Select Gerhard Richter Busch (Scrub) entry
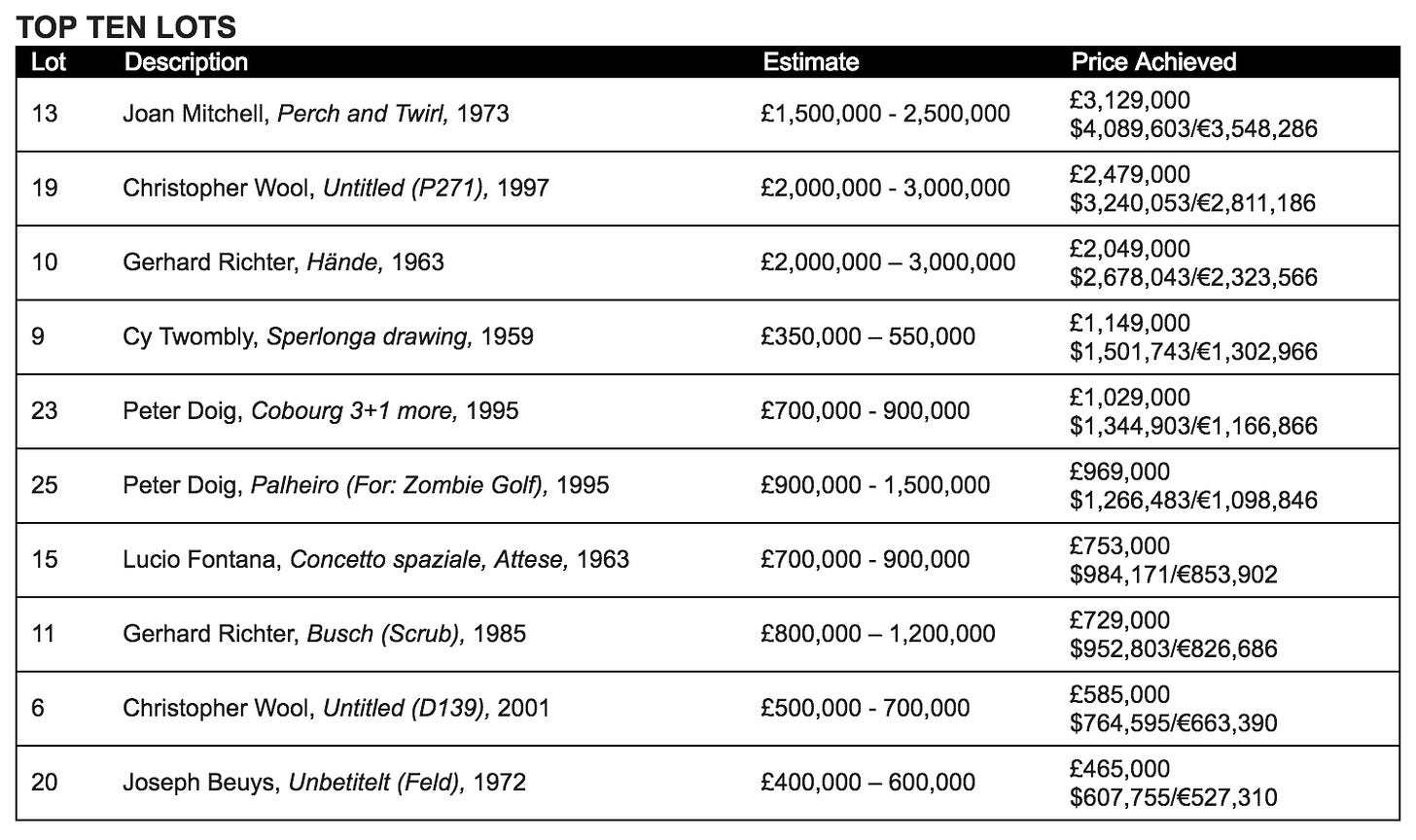 click(x=324, y=634)
